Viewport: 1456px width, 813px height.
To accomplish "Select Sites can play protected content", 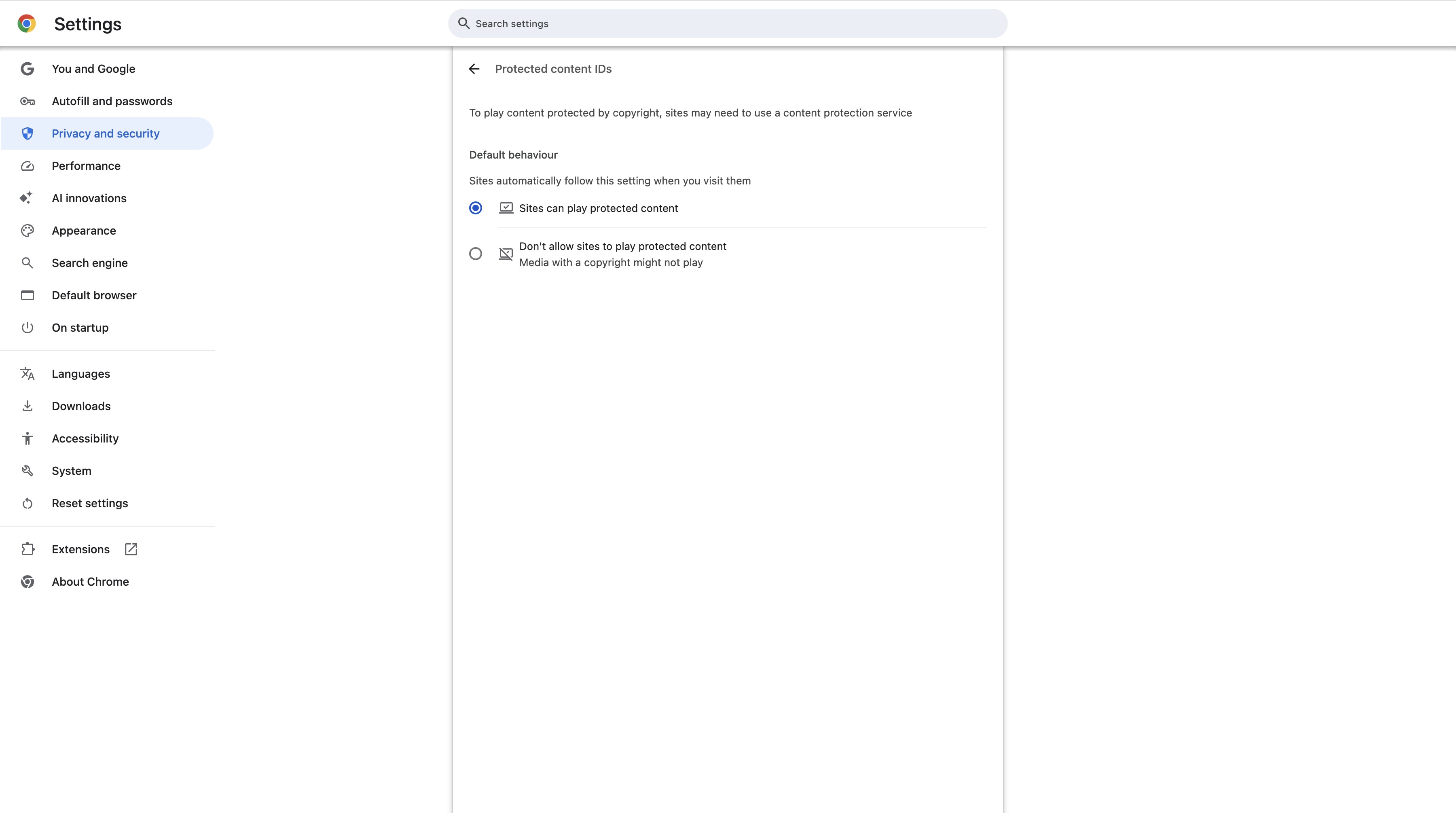I will click(x=475, y=208).
